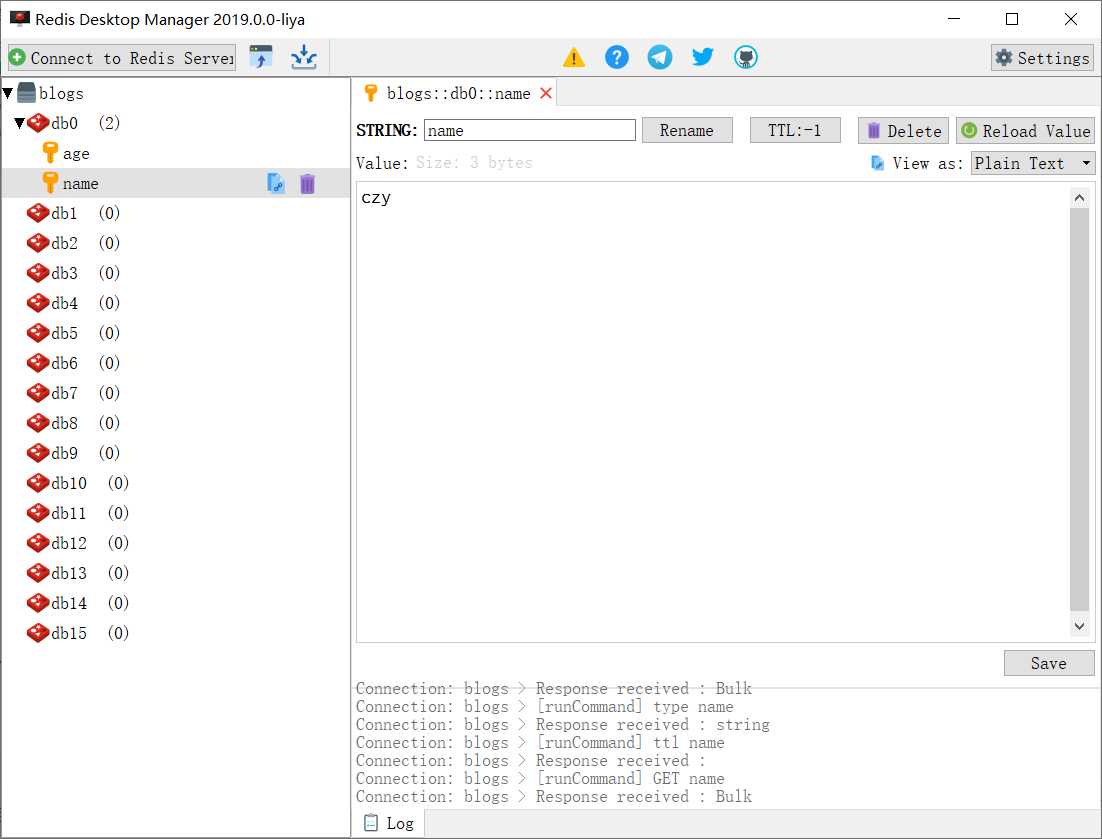
Task: Click the db1 red database icon
Action: [x=38, y=213]
